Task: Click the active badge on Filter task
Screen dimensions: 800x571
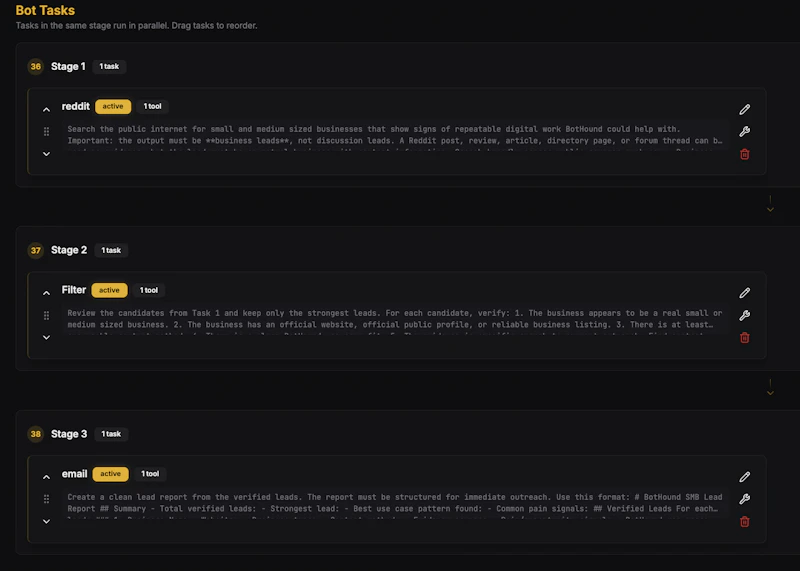Action: [109, 290]
